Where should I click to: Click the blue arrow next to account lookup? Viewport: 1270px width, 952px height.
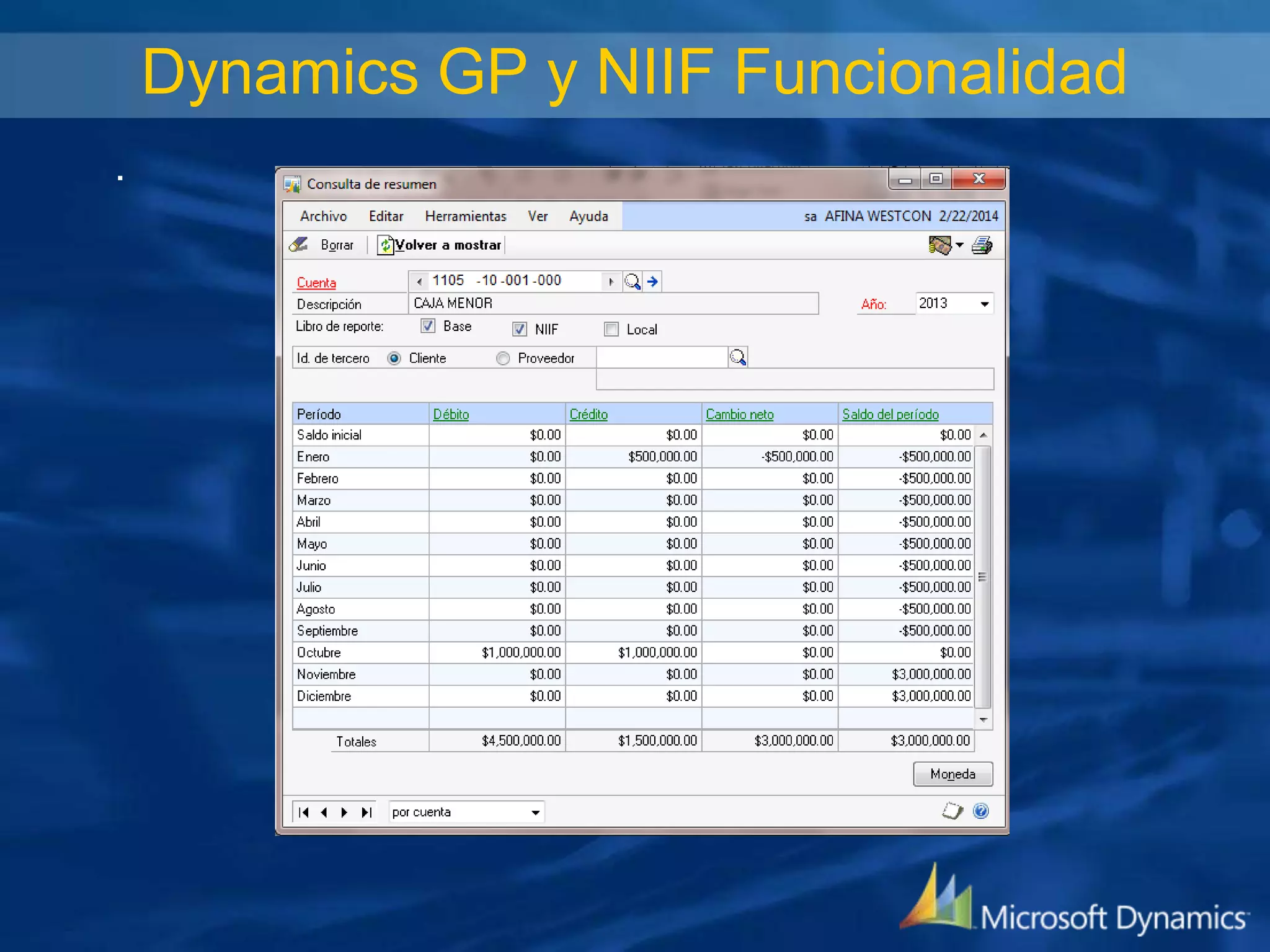click(x=652, y=281)
